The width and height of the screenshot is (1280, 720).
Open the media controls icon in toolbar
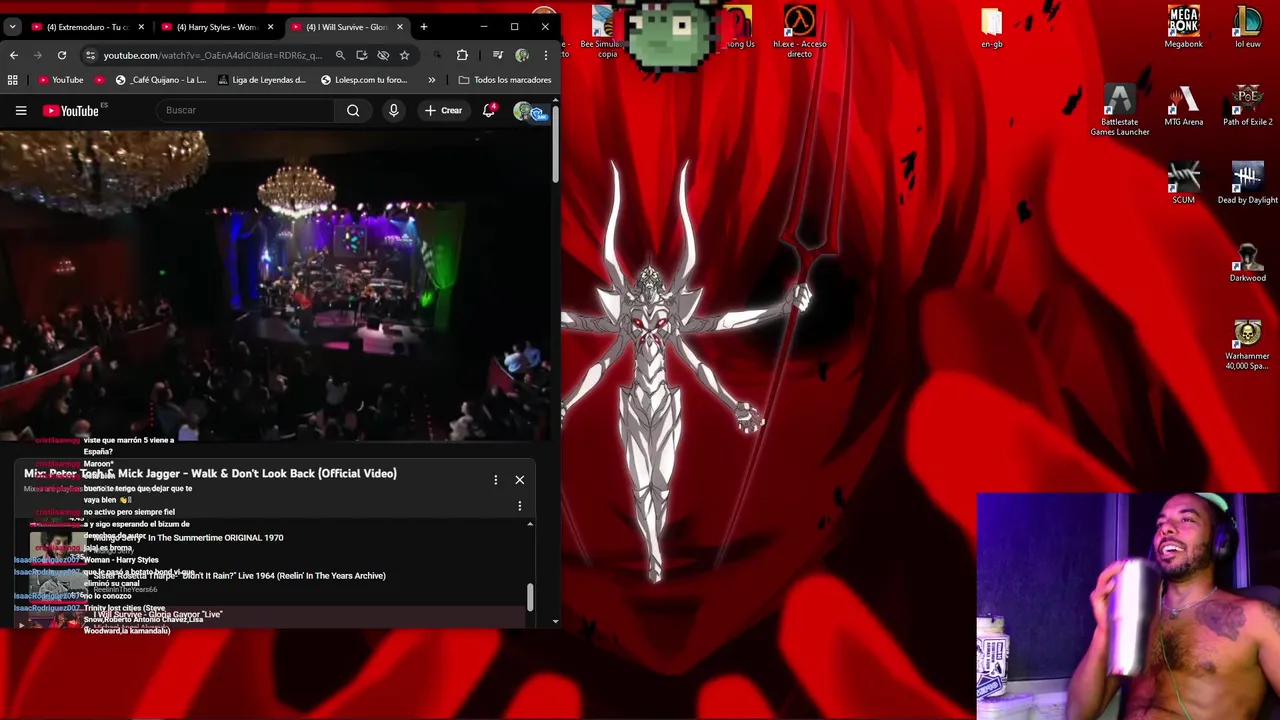(x=498, y=55)
